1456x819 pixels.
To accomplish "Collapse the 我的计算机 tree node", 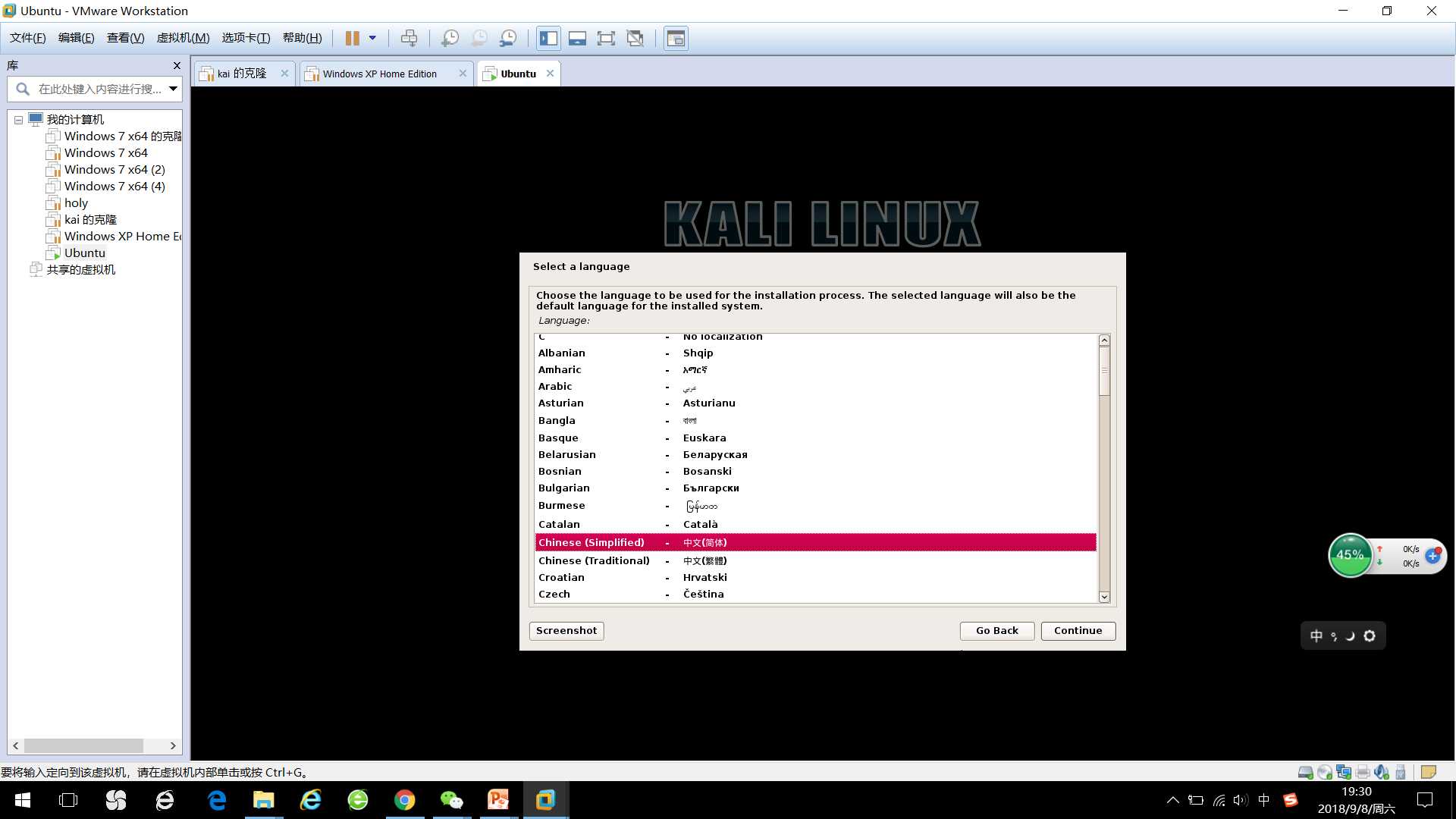I will (x=18, y=120).
